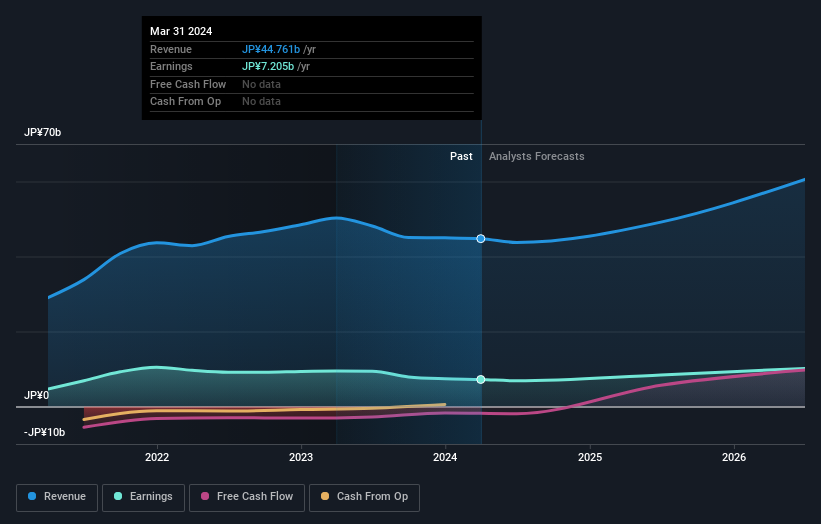The image size is (821, 524).
Task: Click the Analysts Forecasts label
Action: pyautogui.click(x=537, y=157)
